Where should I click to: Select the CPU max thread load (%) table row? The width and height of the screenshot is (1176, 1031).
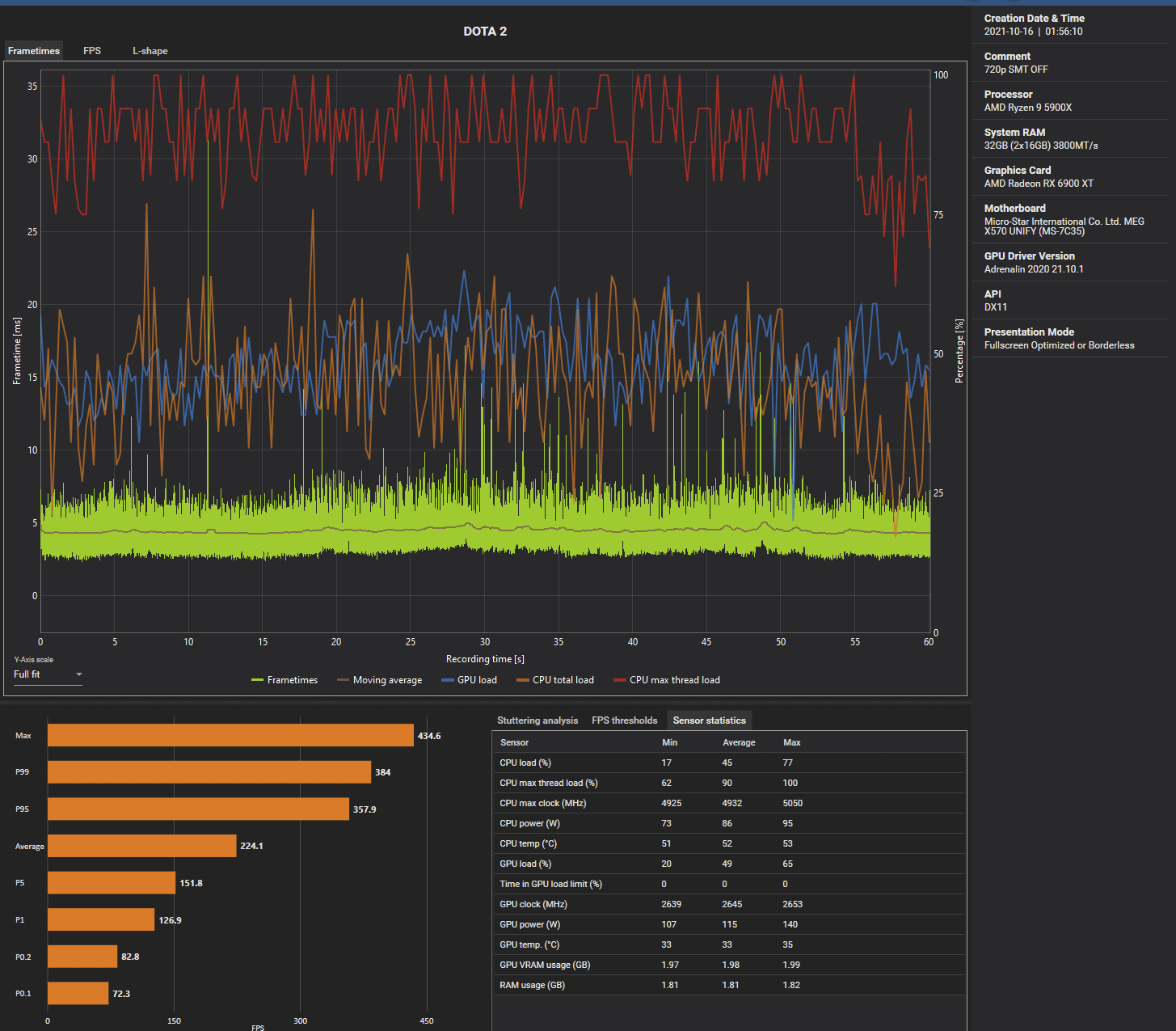pyautogui.click(x=730, y=783)
